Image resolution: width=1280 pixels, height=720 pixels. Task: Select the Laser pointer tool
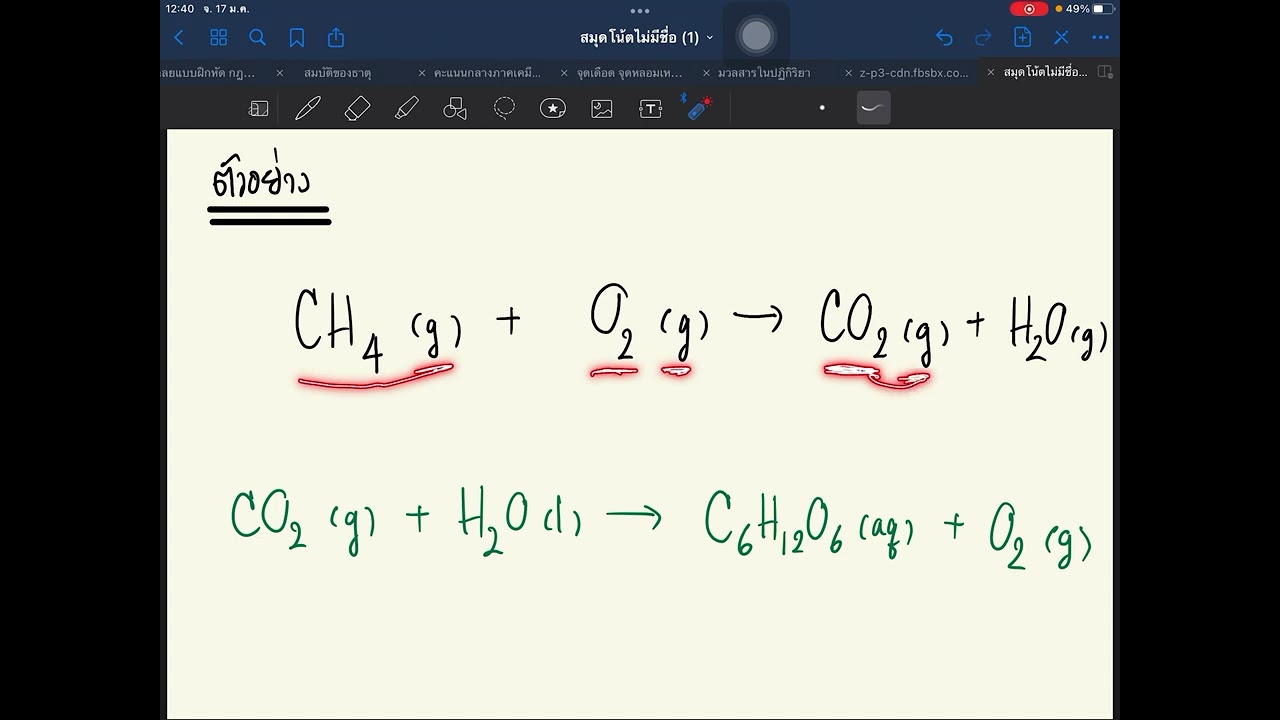(x=699, y=107)
